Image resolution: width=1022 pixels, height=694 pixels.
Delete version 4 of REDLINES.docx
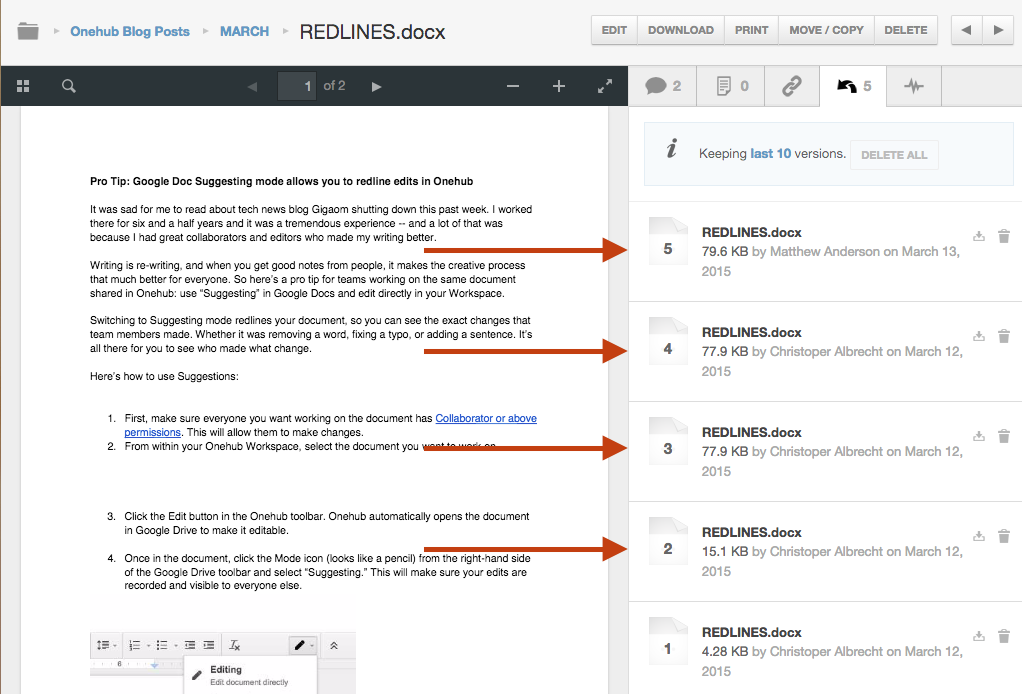coord(1004,336)
